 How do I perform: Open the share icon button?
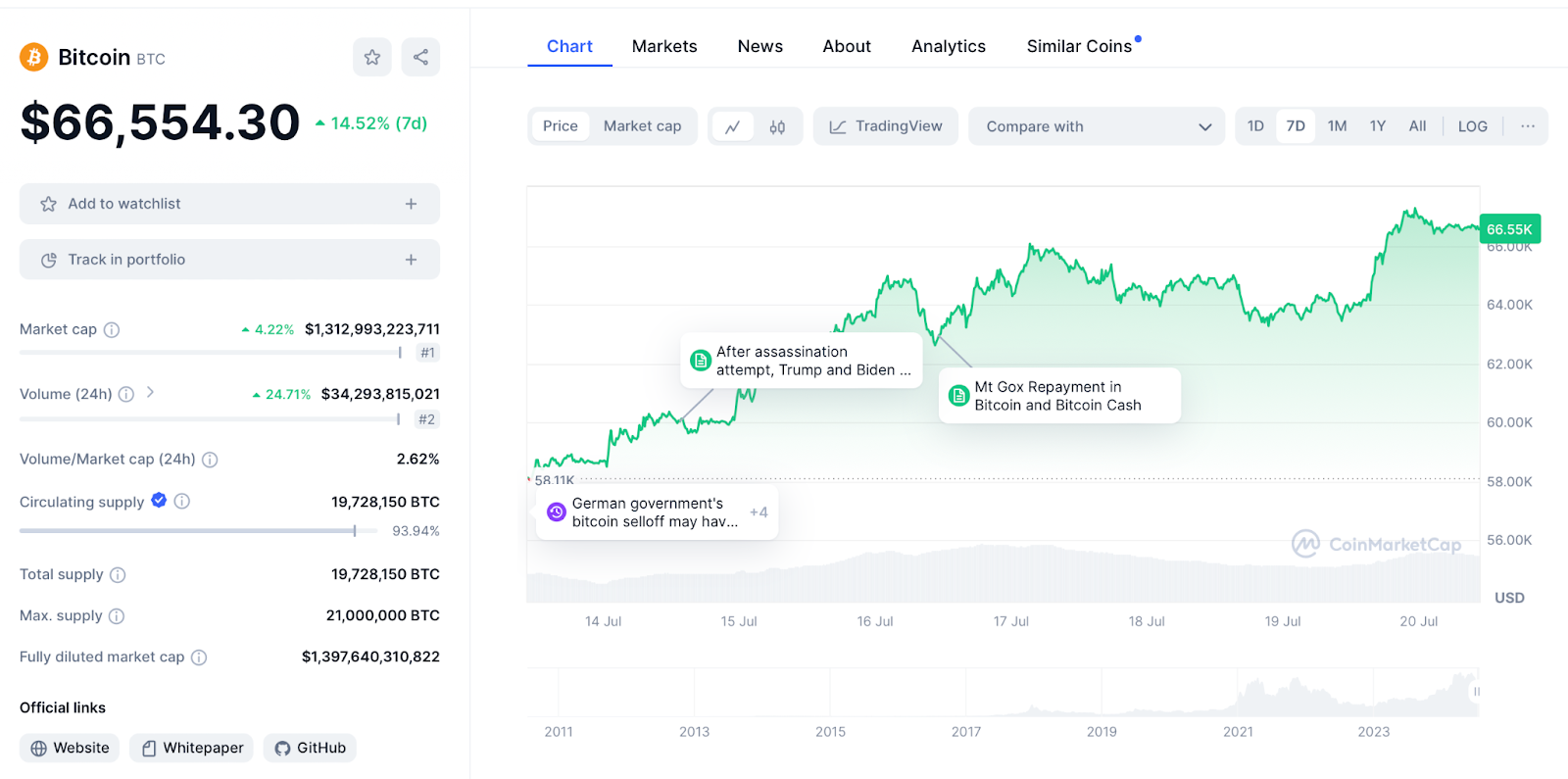pyautogui.click(x=420, y=57)
